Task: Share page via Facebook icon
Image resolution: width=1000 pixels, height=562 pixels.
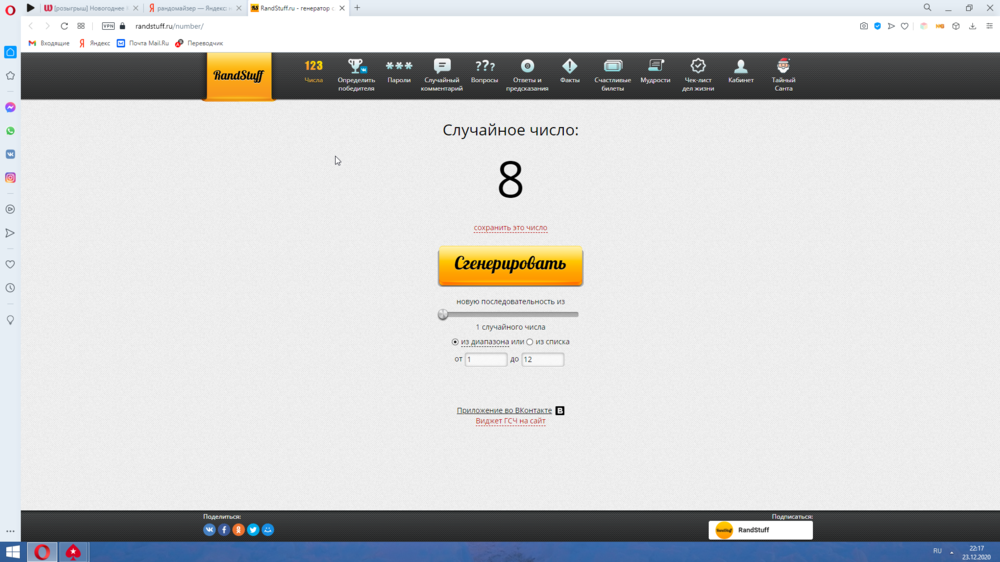Action: (x=224, y=530)
